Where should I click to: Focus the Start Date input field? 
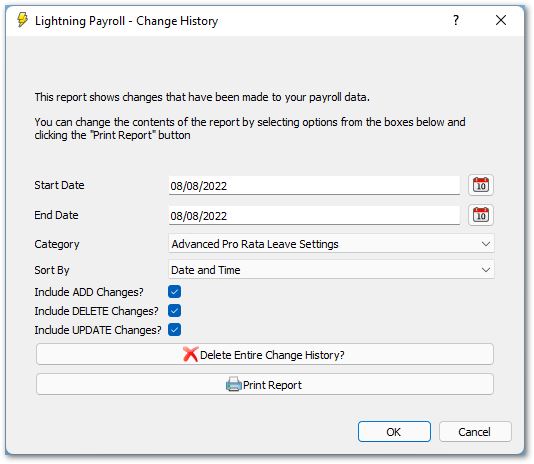[314, 186]
